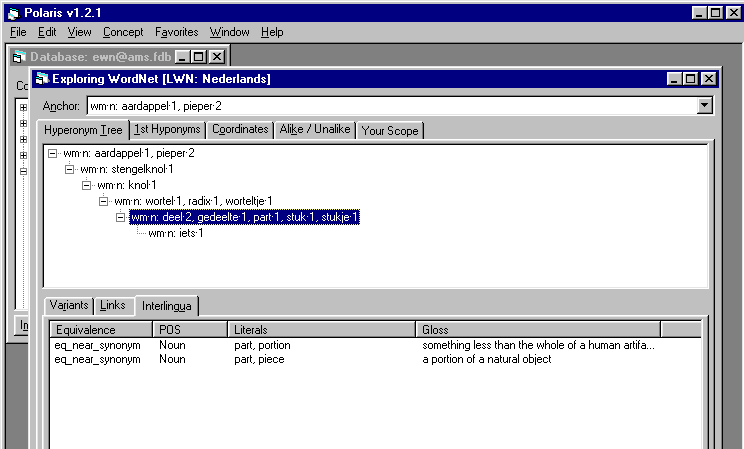Switch to the Variants tab
Viewport: 744px width, 449px height.
[x=70, y=305]
